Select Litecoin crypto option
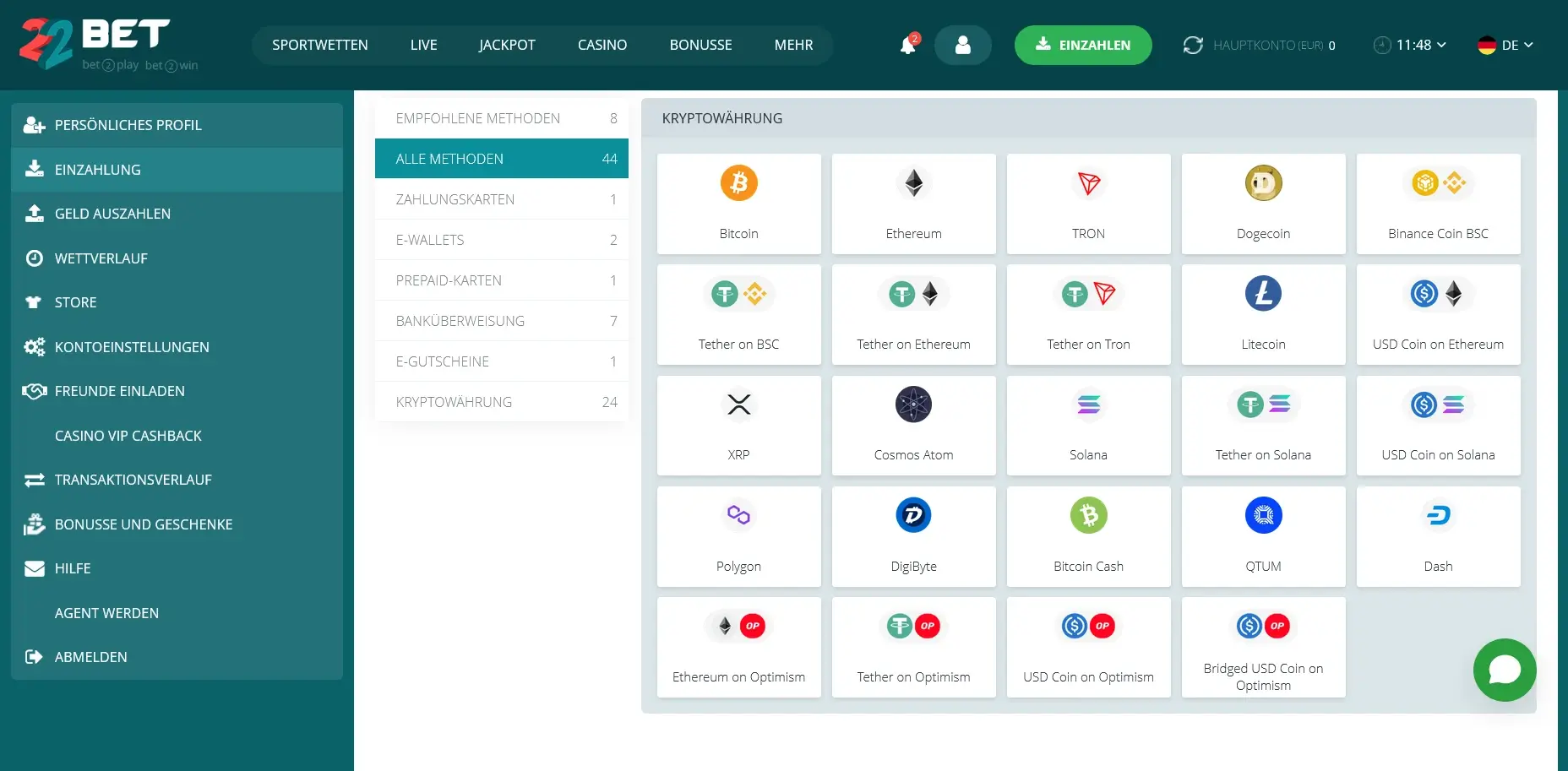 pyautogui.click(x=1263, y=314)
